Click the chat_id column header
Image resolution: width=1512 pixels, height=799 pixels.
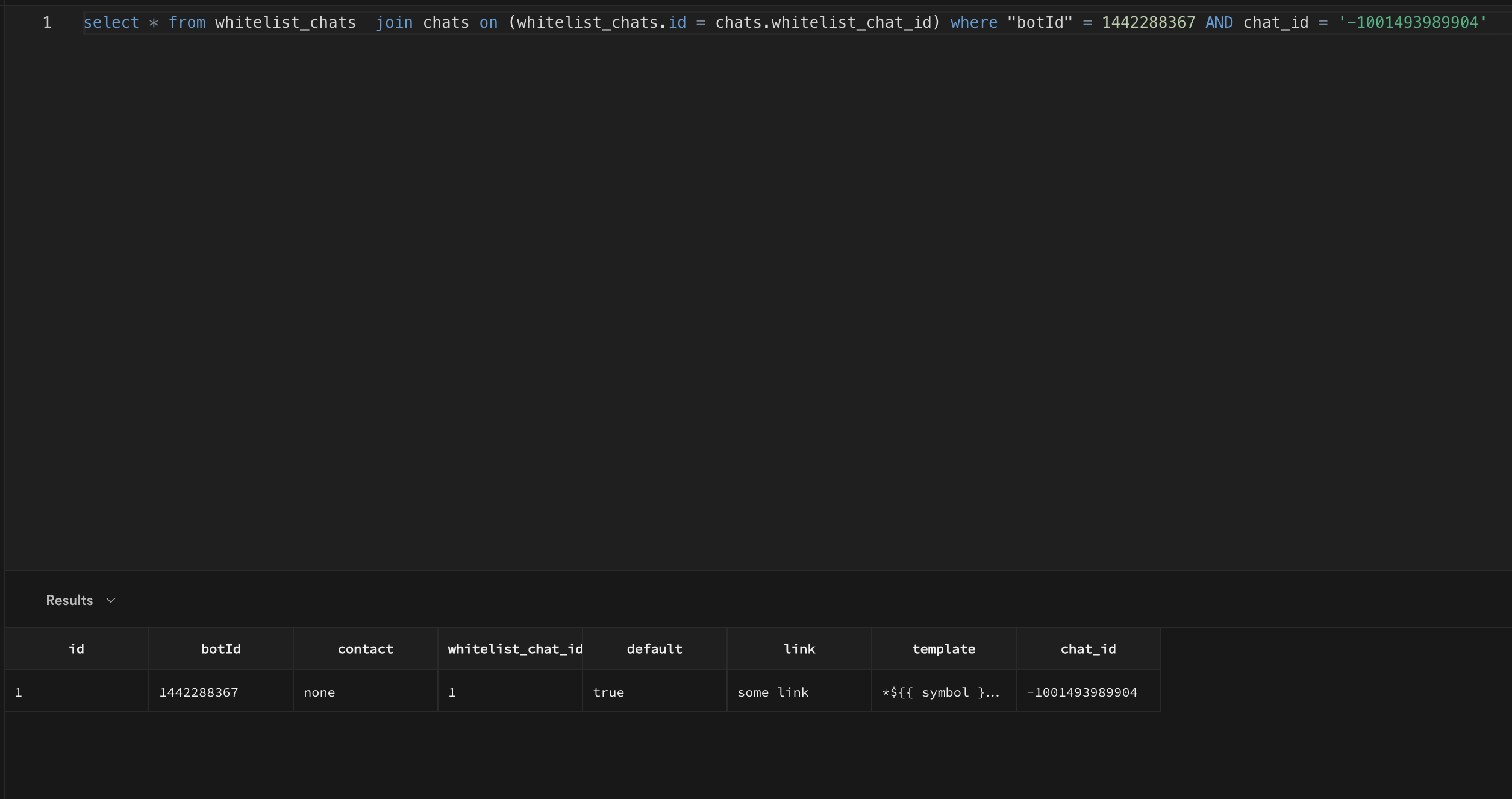click(1089, 649)
